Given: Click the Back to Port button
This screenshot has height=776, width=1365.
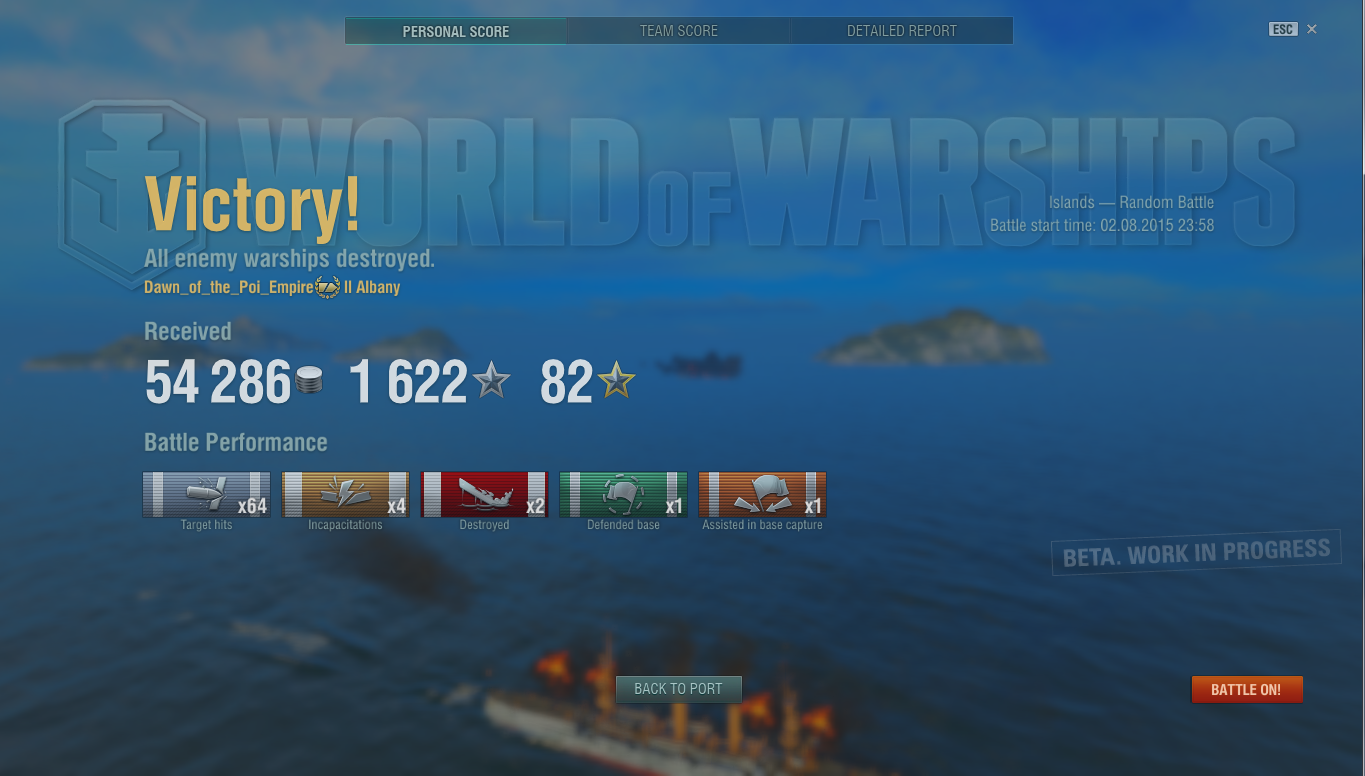Looking at the screenshot, I should 678,689.
